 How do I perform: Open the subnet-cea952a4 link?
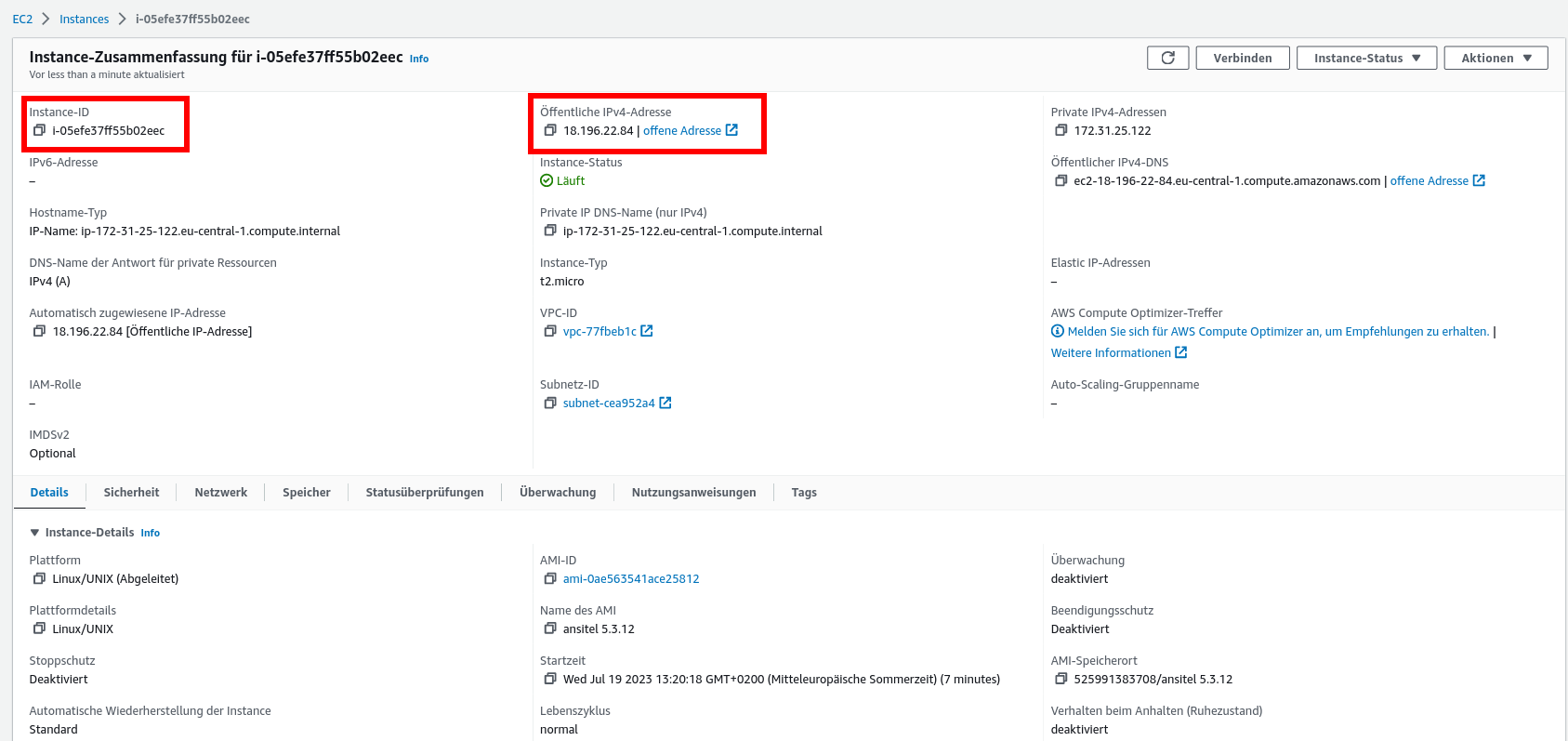click(609, 403)
